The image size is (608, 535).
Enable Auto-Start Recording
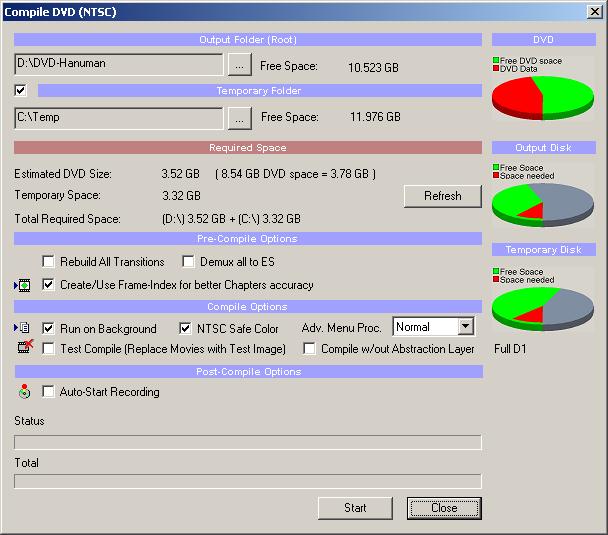pyautogui.click(x=48, y=392)
